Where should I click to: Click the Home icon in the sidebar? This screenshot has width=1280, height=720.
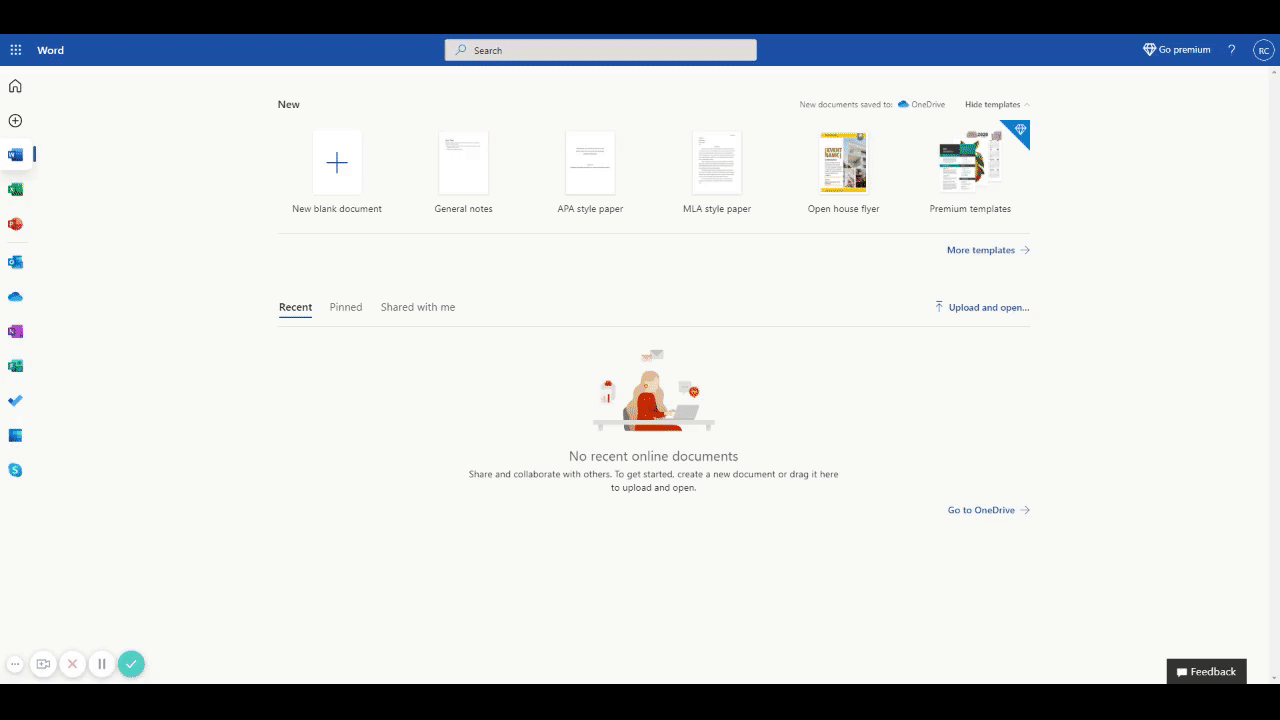(15, 86)
